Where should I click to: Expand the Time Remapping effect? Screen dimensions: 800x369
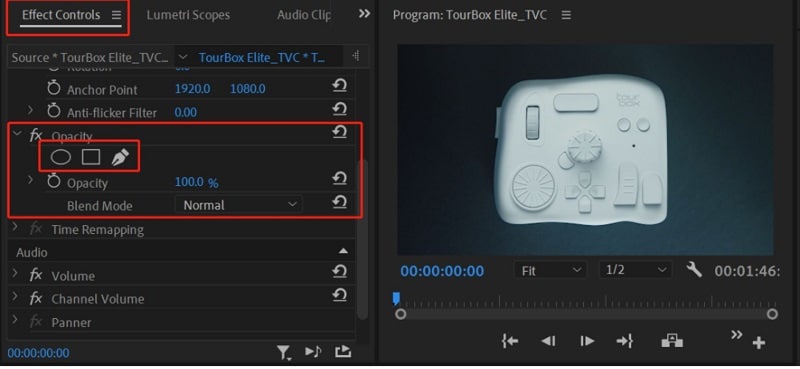tap(15, 227)
